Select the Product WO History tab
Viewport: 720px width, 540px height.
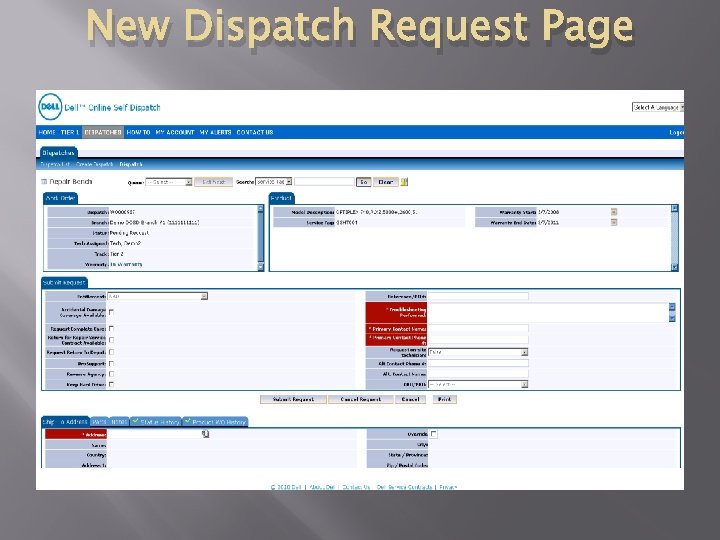click(x=216, y=422)
